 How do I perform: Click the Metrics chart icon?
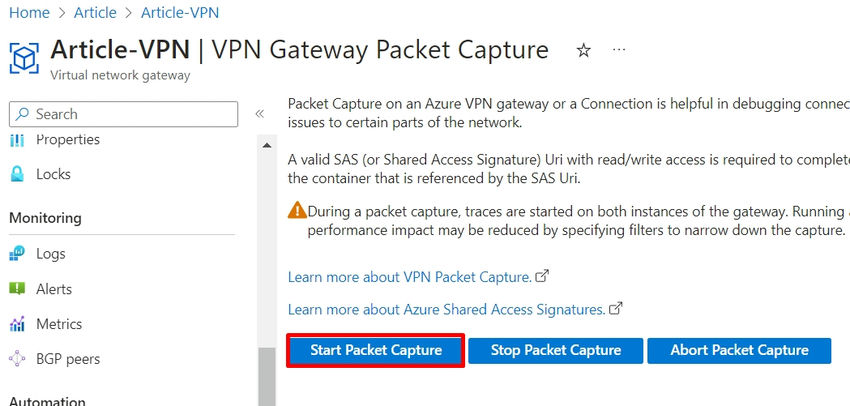17,324
